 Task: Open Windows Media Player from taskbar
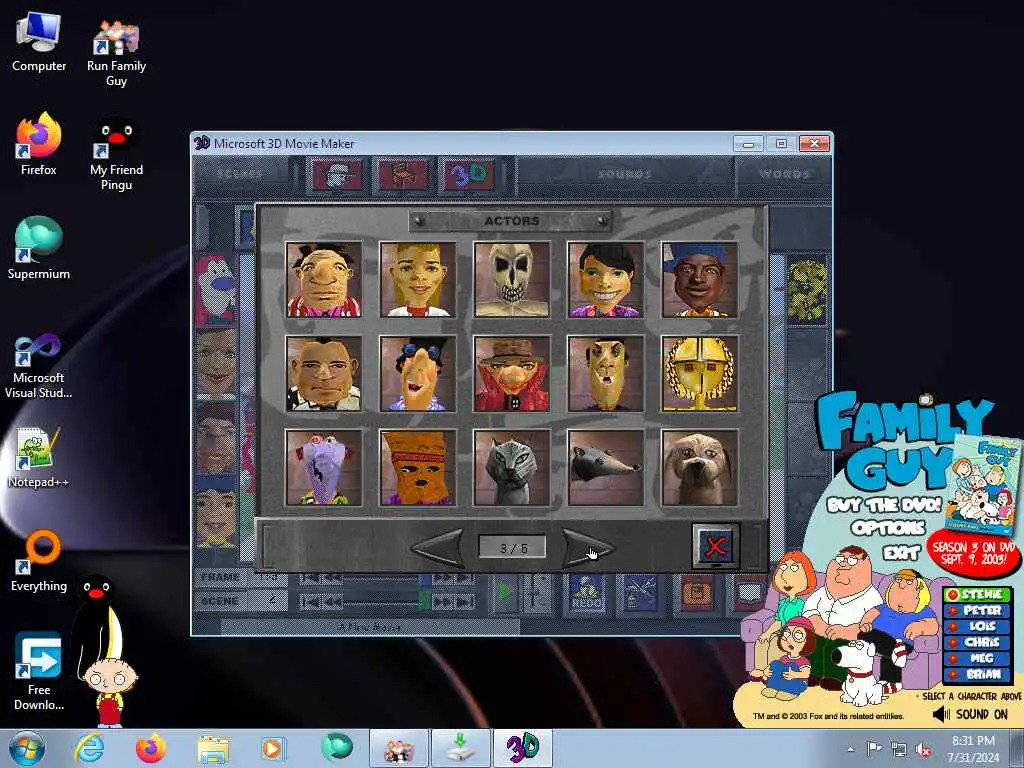(x=272, y=748)
